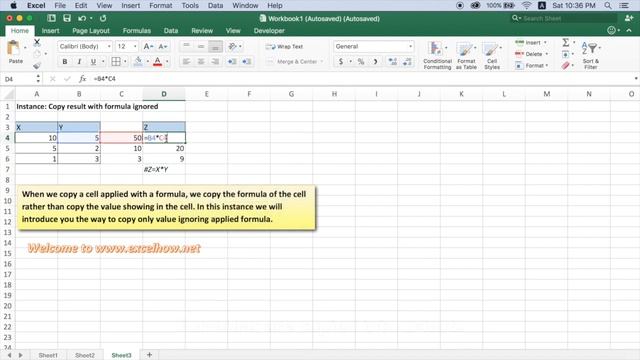This screenshot has height=360, width=640.
Task: Open the Page Layout tab
Action: coord(91,31)
